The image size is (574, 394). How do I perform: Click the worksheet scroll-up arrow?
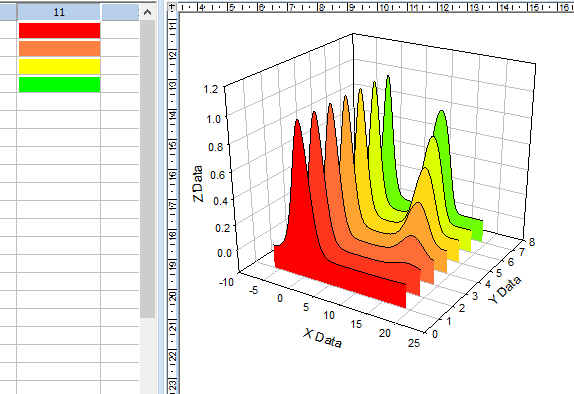click(x=147, y=12)
